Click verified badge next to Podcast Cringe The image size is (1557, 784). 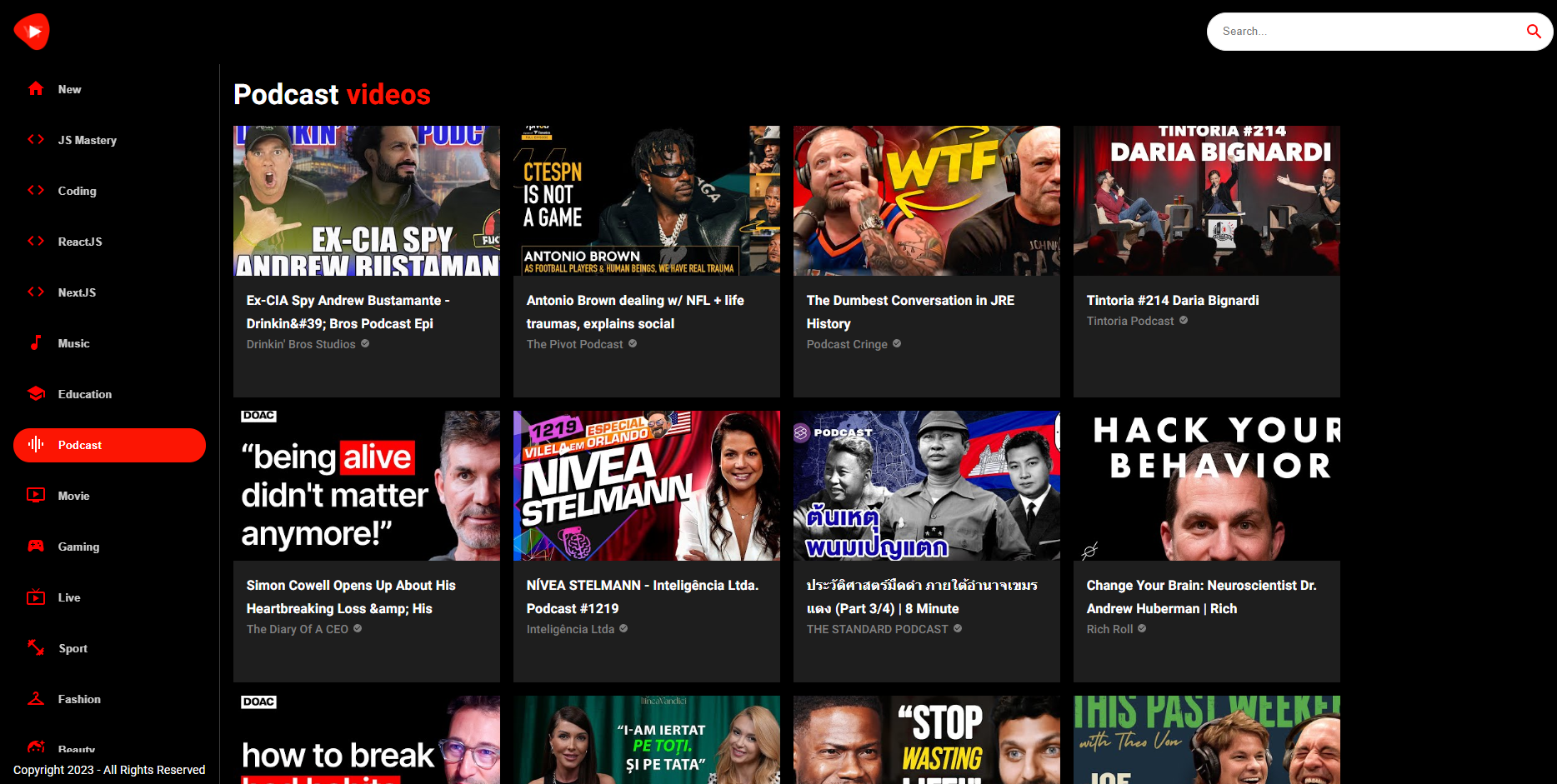pos(897,343)
